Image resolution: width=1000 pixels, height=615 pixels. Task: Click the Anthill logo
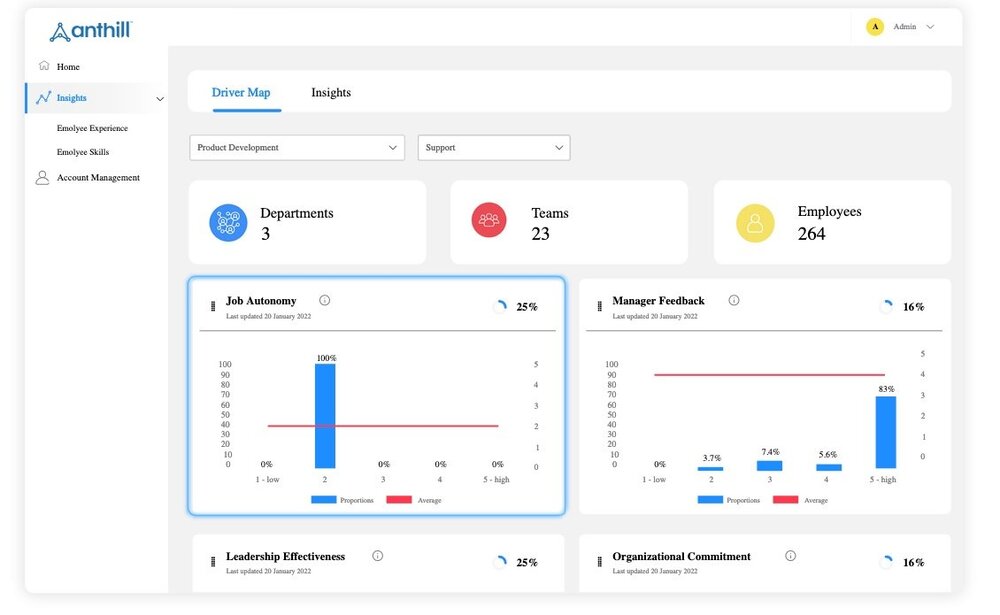(91, 32)
